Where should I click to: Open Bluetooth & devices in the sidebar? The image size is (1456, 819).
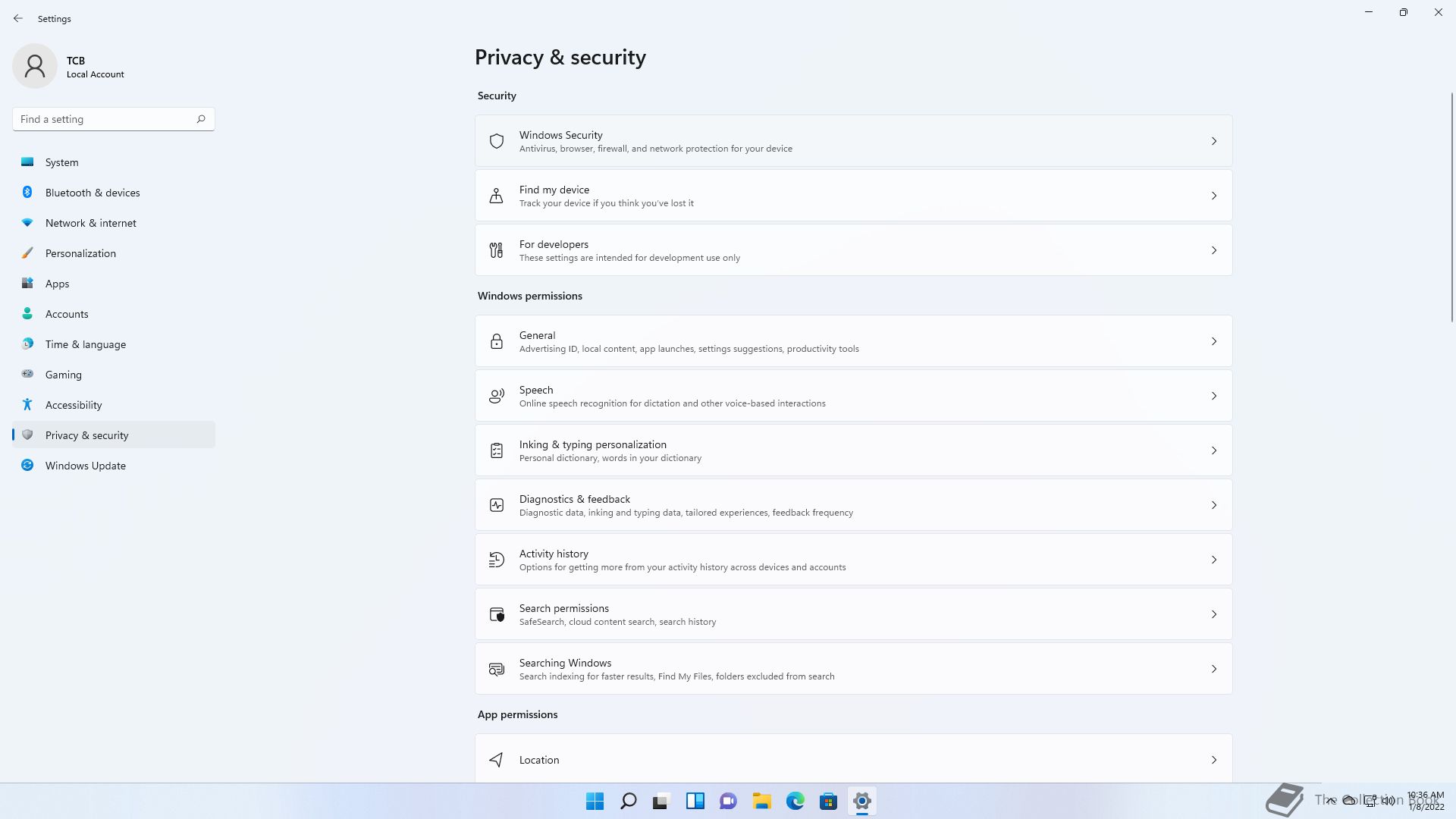pos(93,193)
